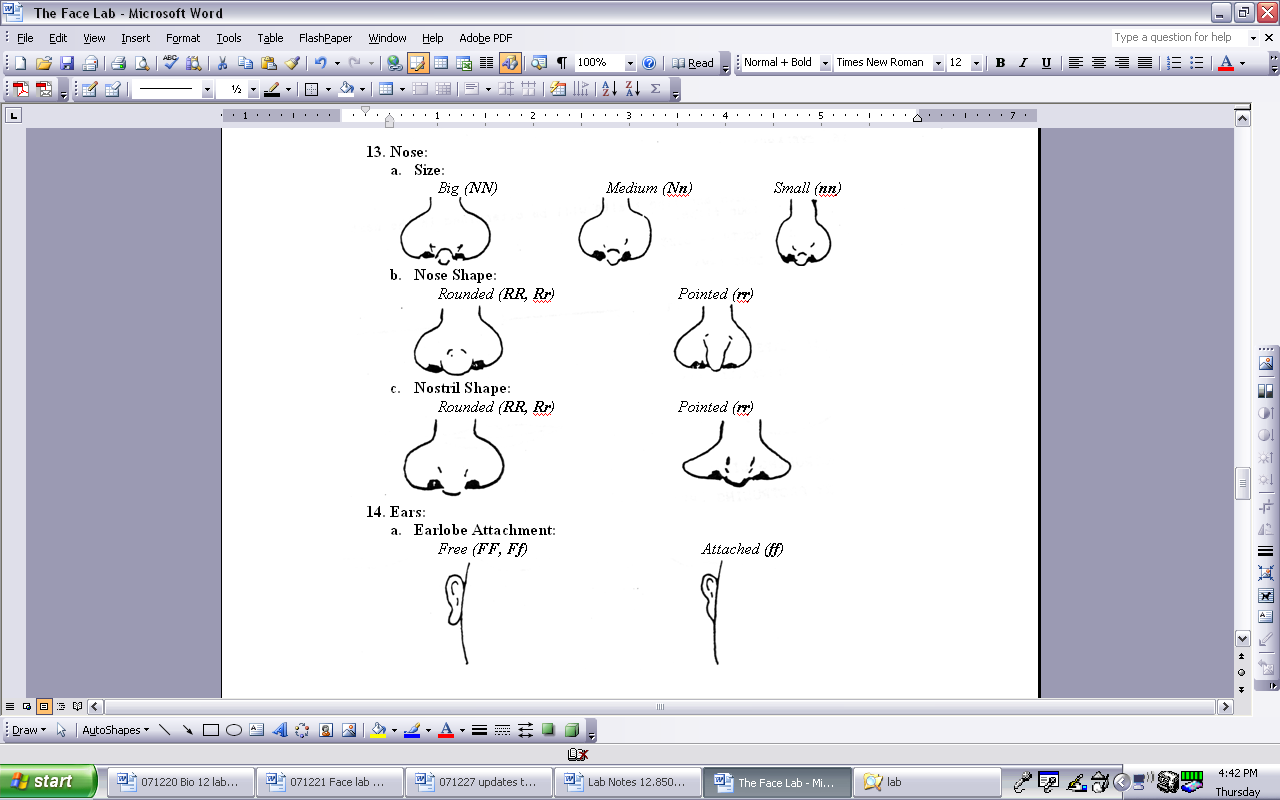Open the Format menu
The image size is (1280, 800).
click(x=183, y=38)
